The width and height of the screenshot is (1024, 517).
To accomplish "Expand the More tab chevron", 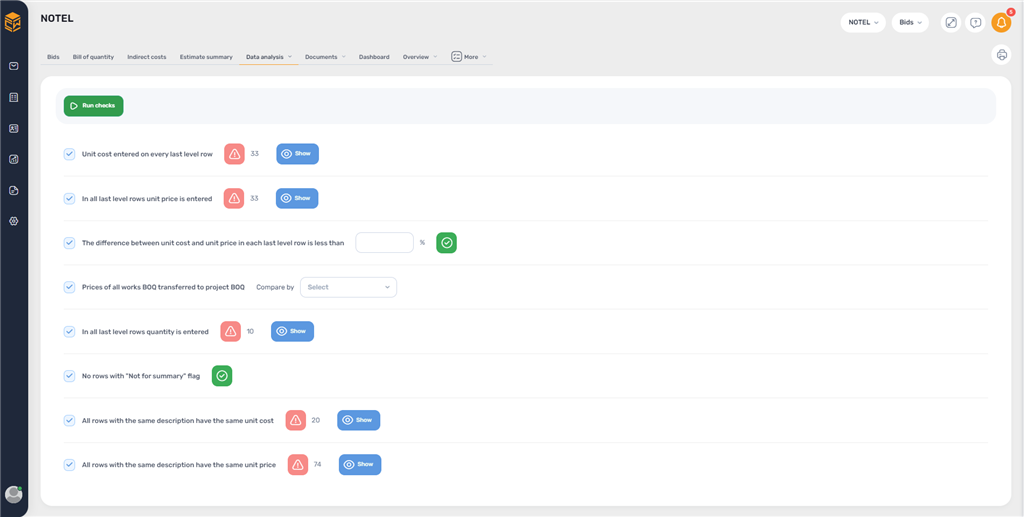I will (485, 57).
